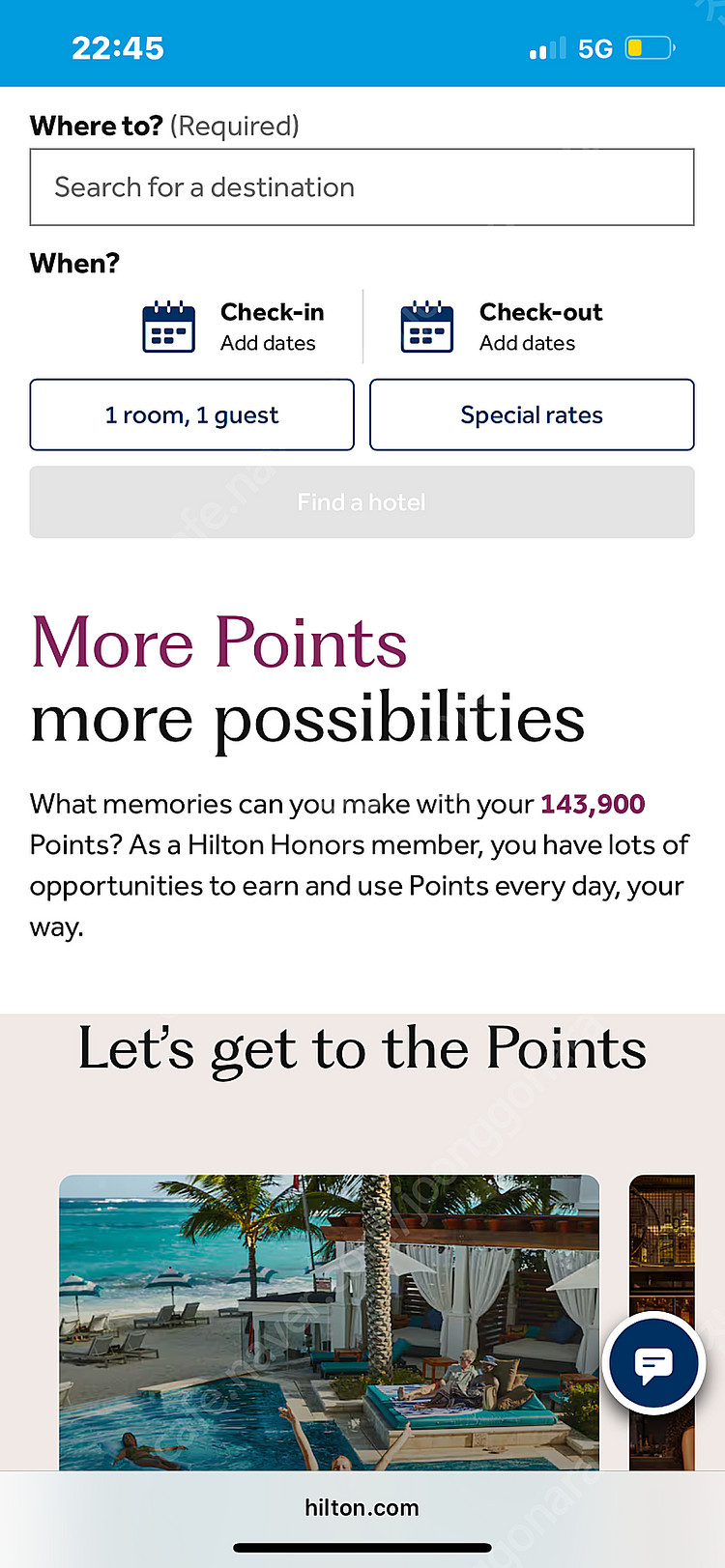Tap the 22:45 clock in status bar
Viewport: 725px width, 1568px height.
pos(118,48)
